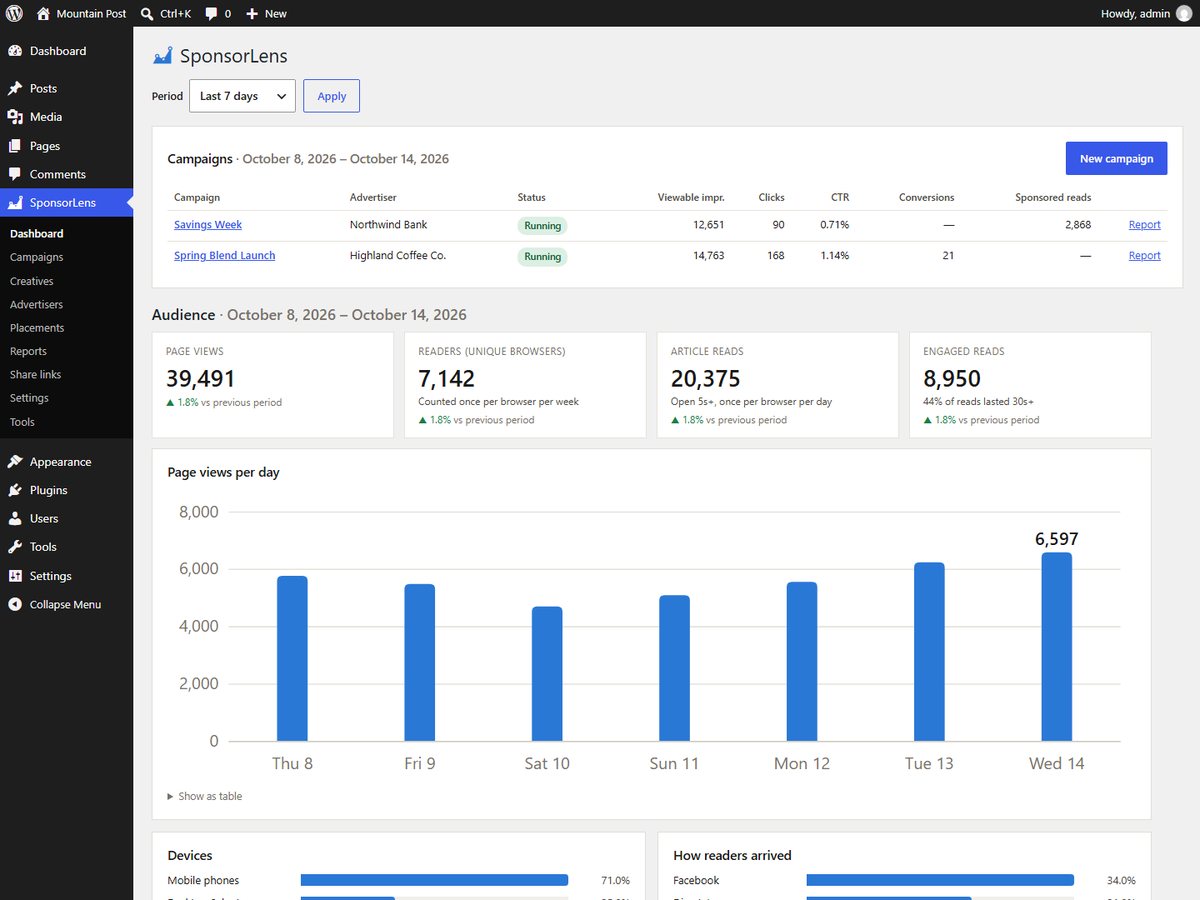
Task: Click SponsorLens logo beside page title
Action: pyautogui.click(x=162, y=56)
